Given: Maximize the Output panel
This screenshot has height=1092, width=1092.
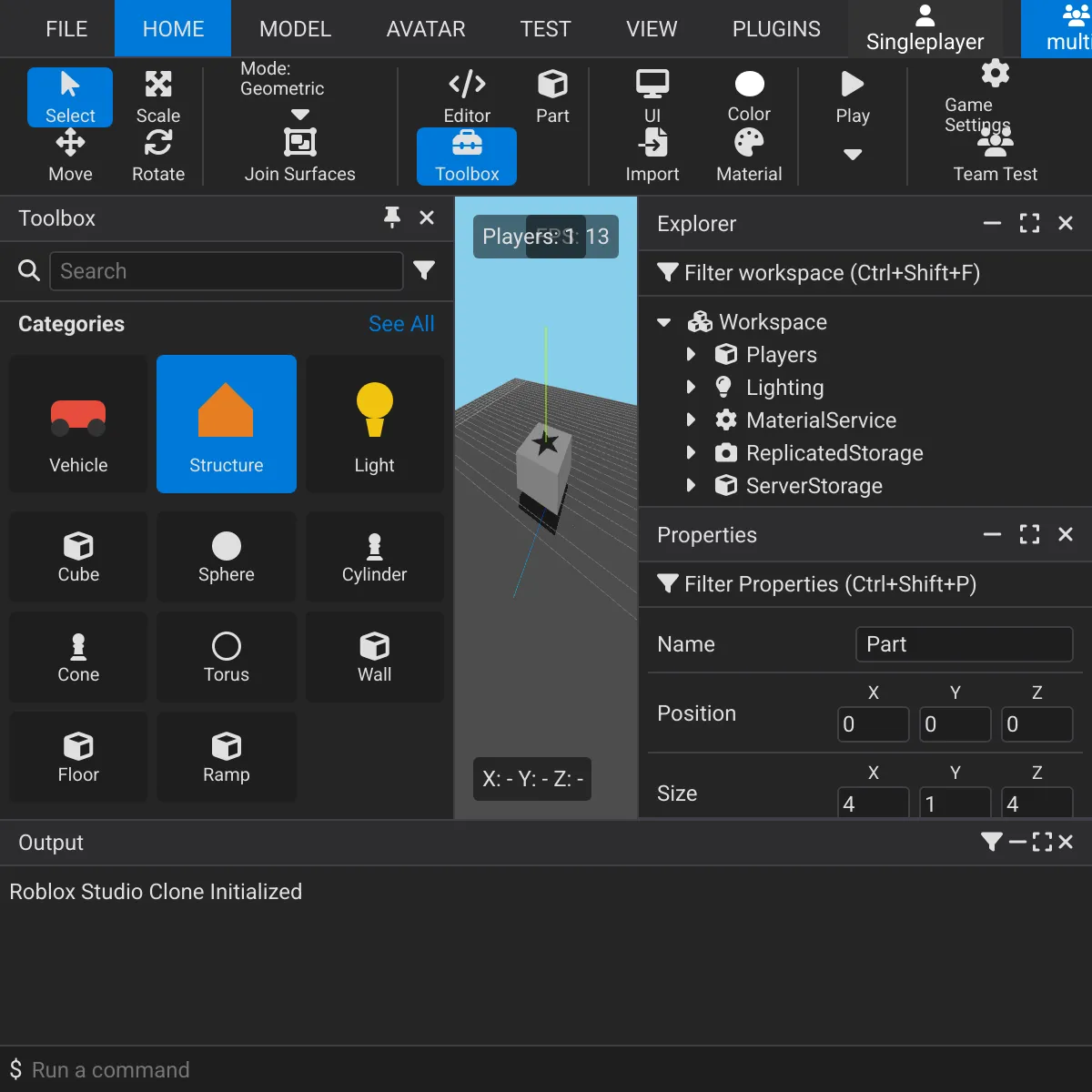Looking at the screenshot, I should 1043,842.
